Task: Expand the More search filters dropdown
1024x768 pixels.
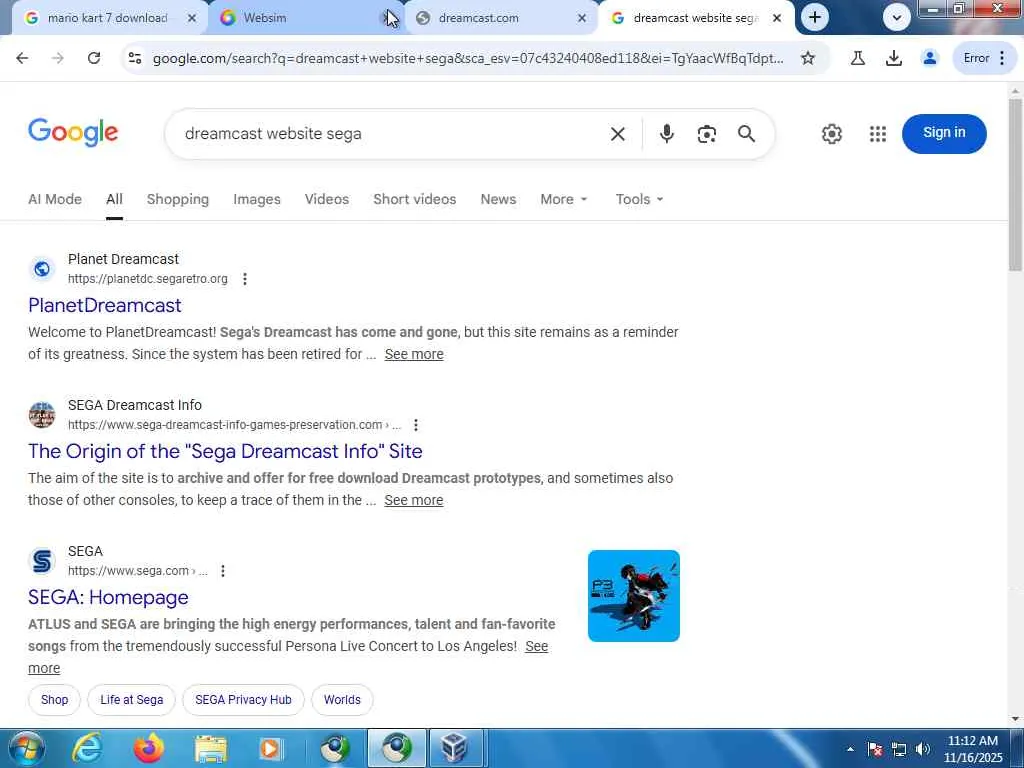Action: (564, 199)
